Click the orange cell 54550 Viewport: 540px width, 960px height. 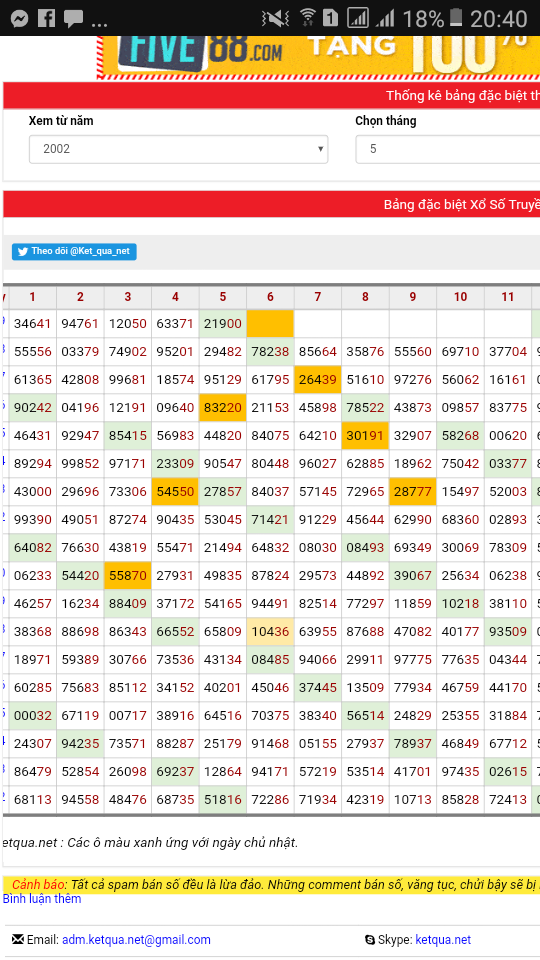coord(175,492)
